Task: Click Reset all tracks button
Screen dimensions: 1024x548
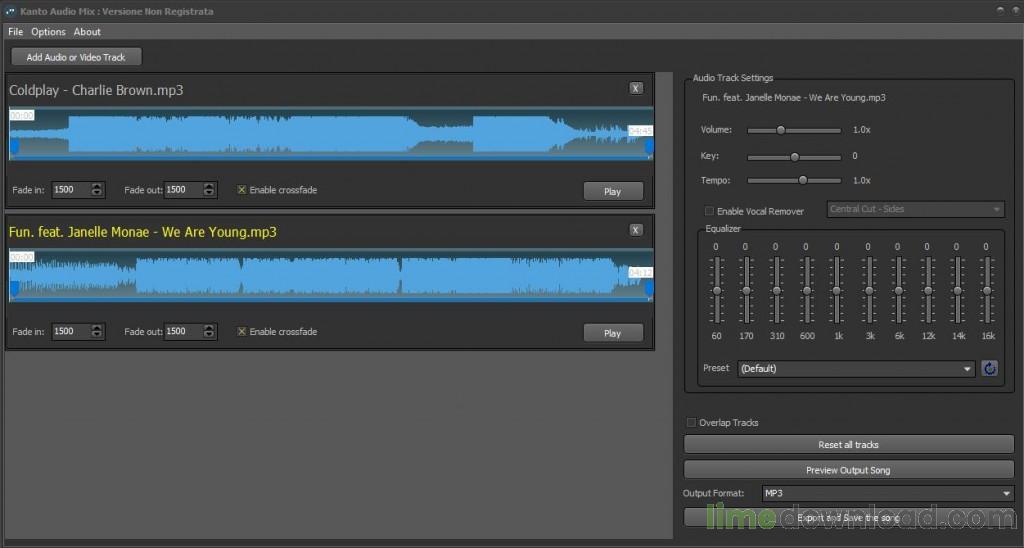Action: (848, 444)
